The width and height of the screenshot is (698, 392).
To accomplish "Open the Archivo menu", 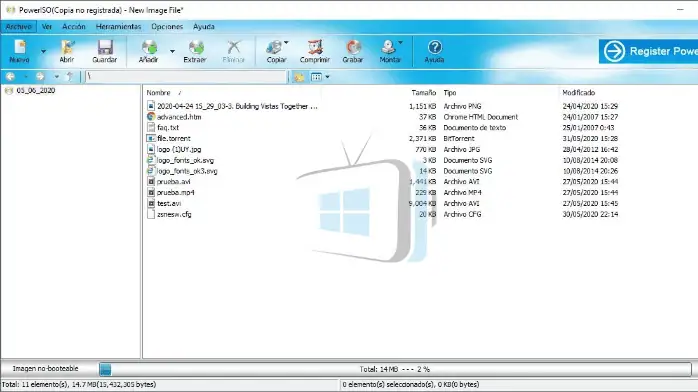I will tap(19, 27).
